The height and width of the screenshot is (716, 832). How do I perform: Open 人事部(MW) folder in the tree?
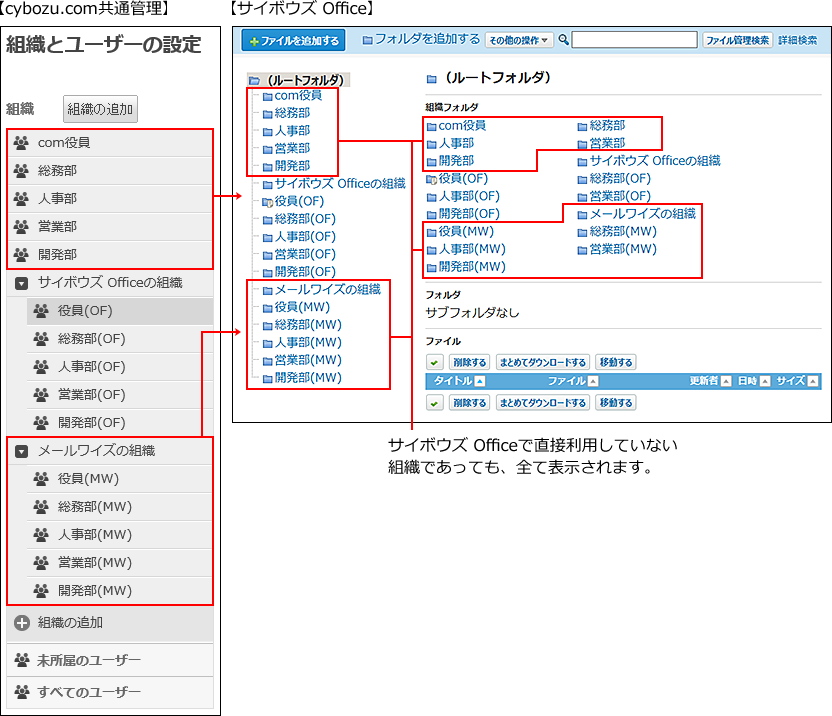pos(308,342)
